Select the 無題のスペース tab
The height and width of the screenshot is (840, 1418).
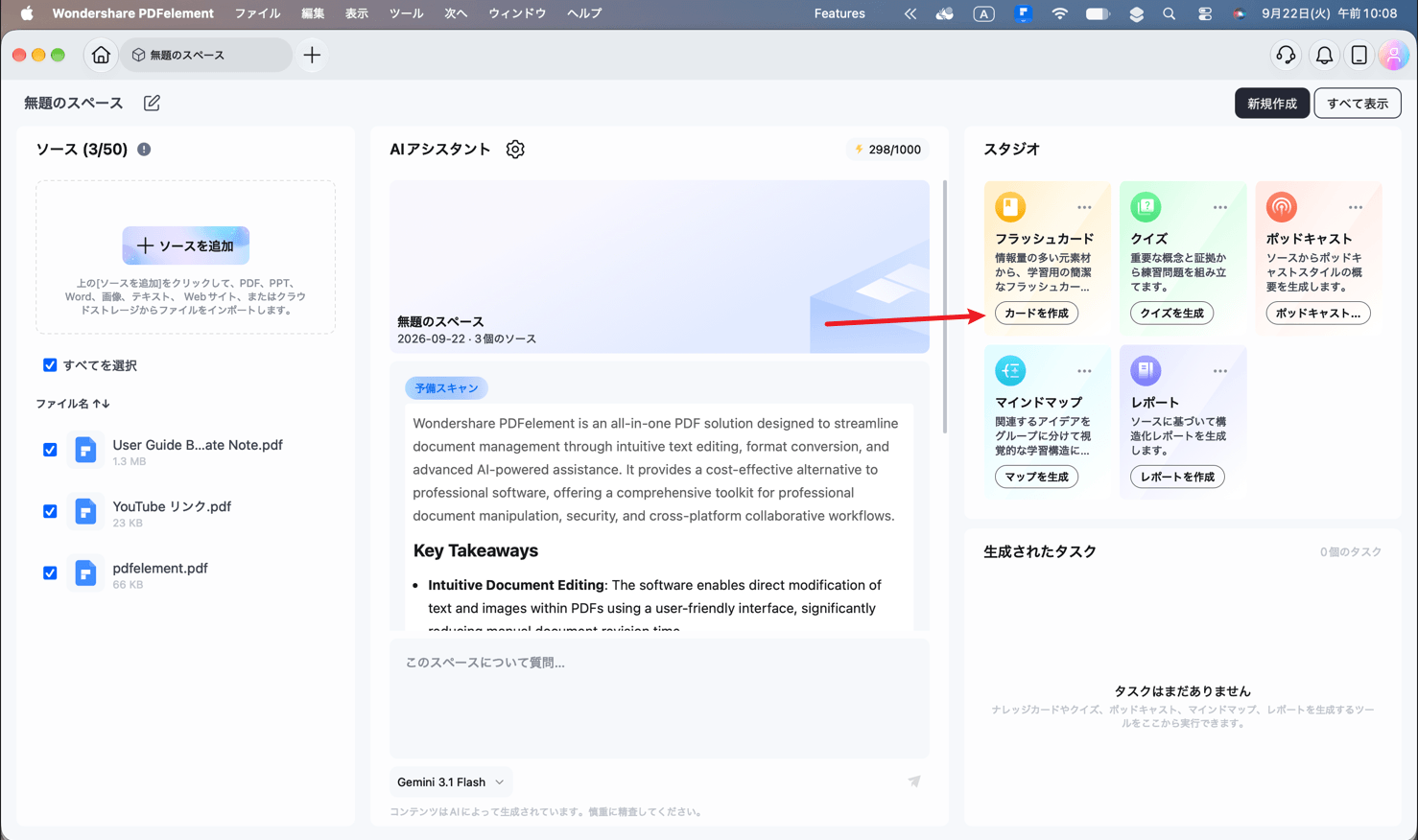205,56
